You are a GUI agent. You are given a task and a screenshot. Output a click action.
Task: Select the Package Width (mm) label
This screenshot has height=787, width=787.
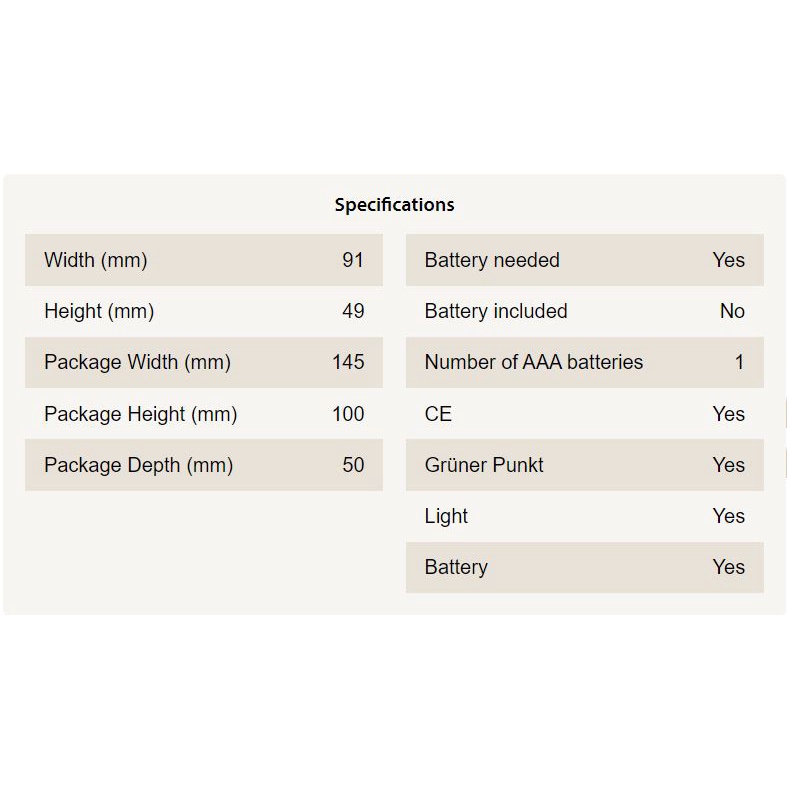[x=137, y=362]
